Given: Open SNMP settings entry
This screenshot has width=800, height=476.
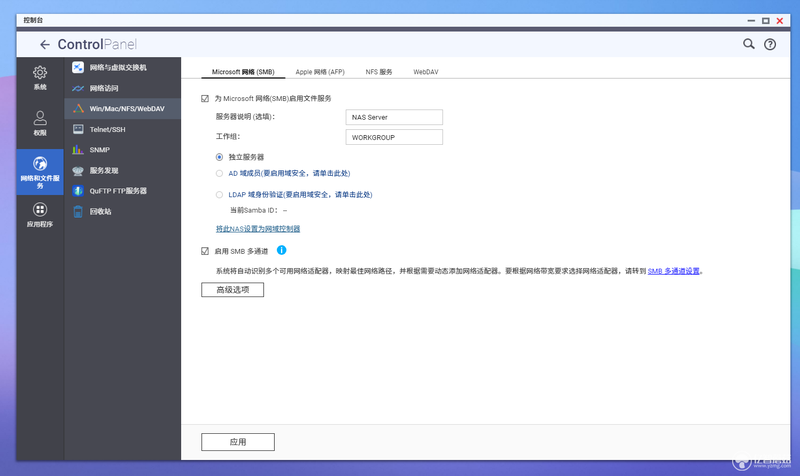Looking at the screenshot, I should [122, 149].
